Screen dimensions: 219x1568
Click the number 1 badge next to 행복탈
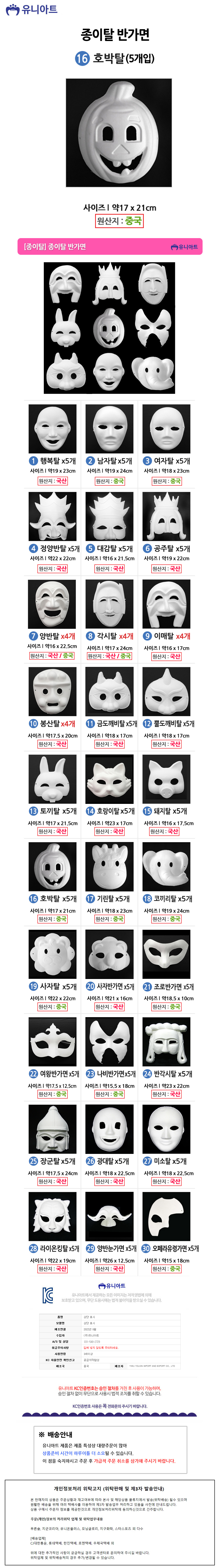tap(34, 461)
